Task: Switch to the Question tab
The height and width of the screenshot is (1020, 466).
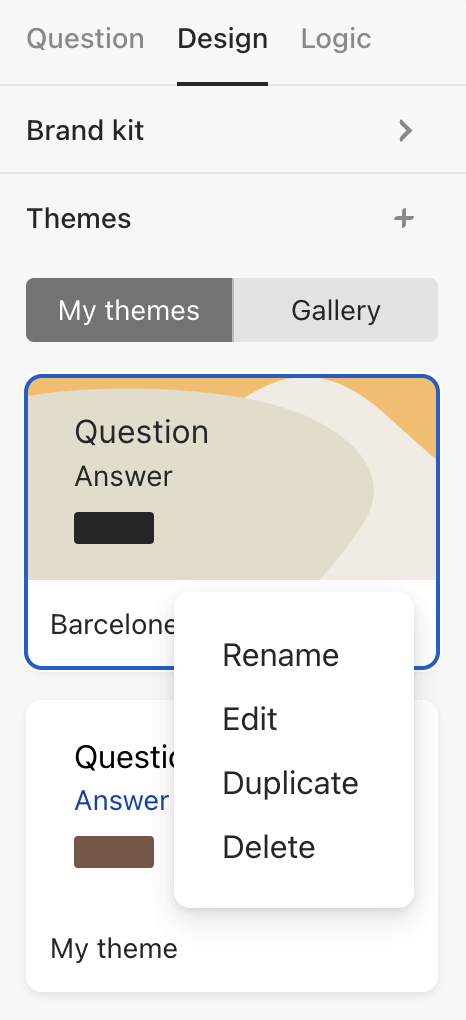Action: pos(85,39)
